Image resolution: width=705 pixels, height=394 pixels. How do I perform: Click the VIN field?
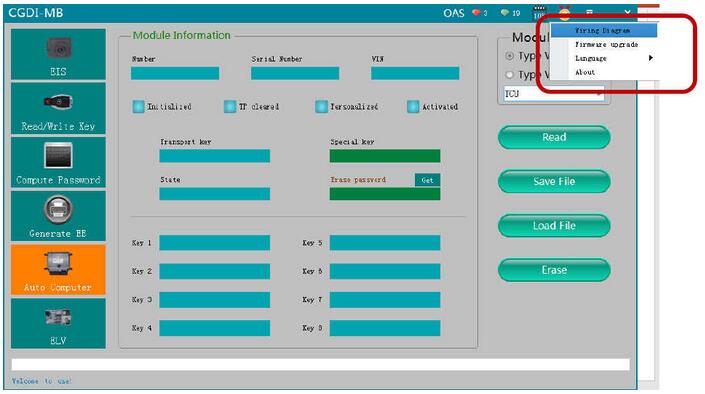coord(415,73)
